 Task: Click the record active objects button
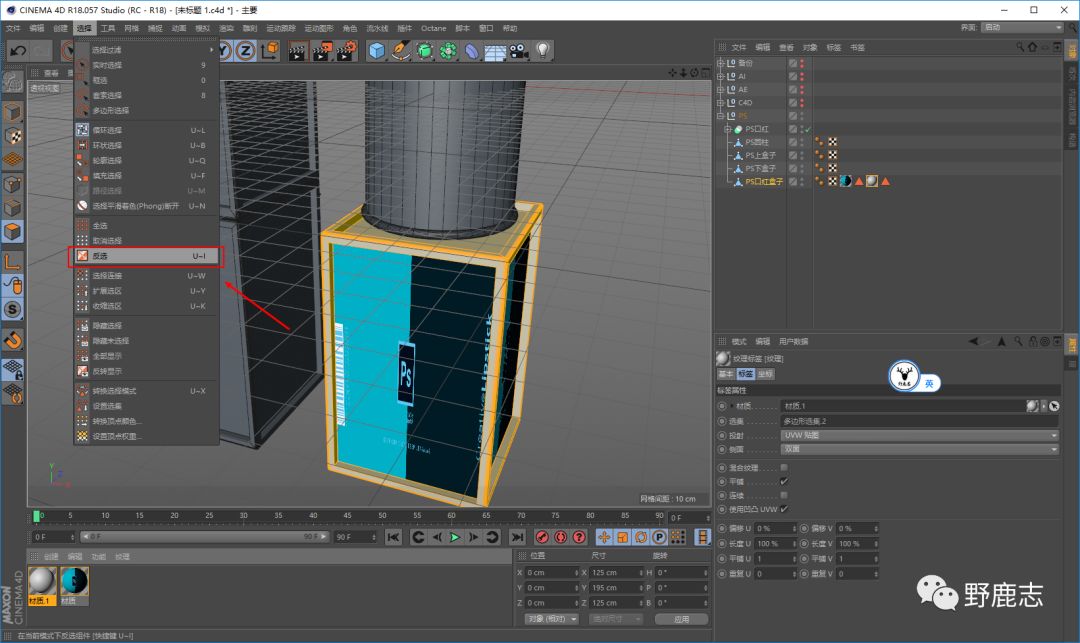(x=544, y=537)
